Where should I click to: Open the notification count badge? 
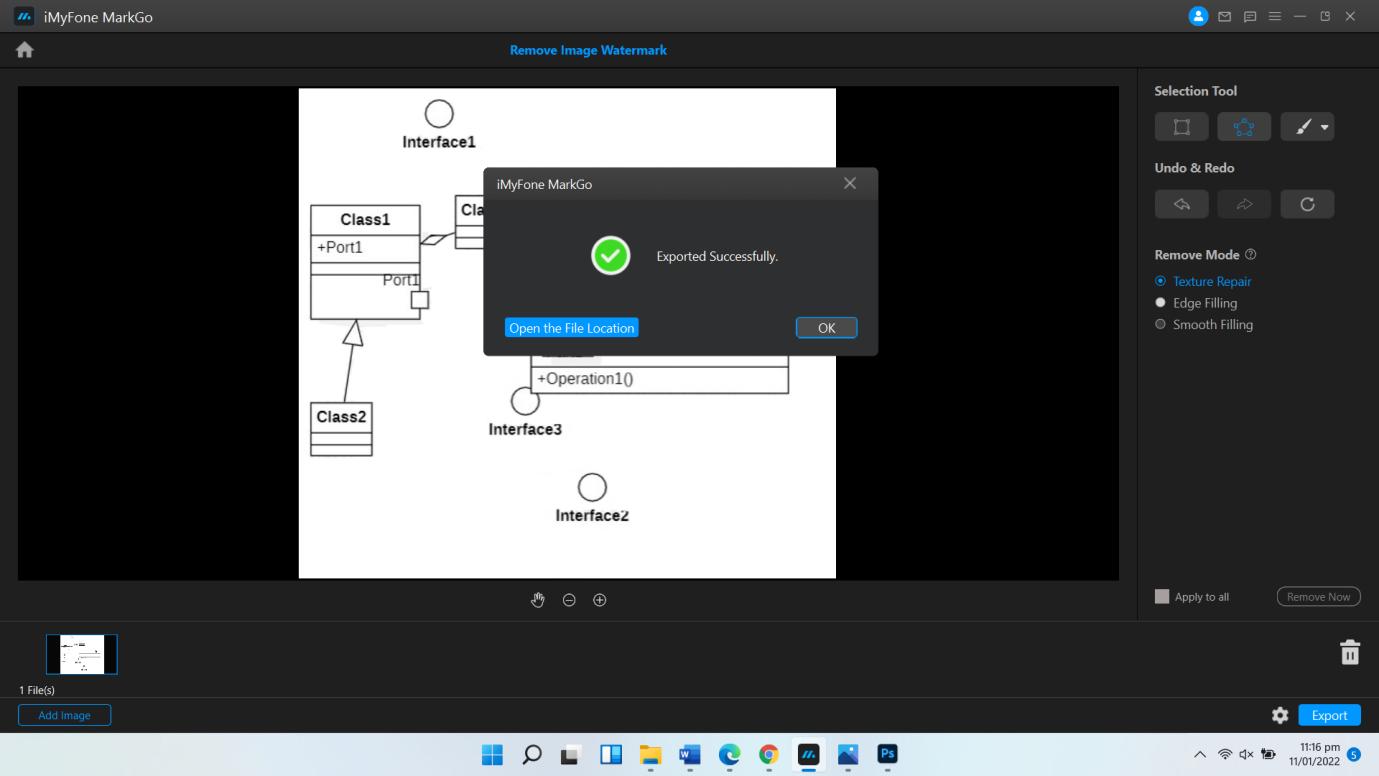(1354, 754)
